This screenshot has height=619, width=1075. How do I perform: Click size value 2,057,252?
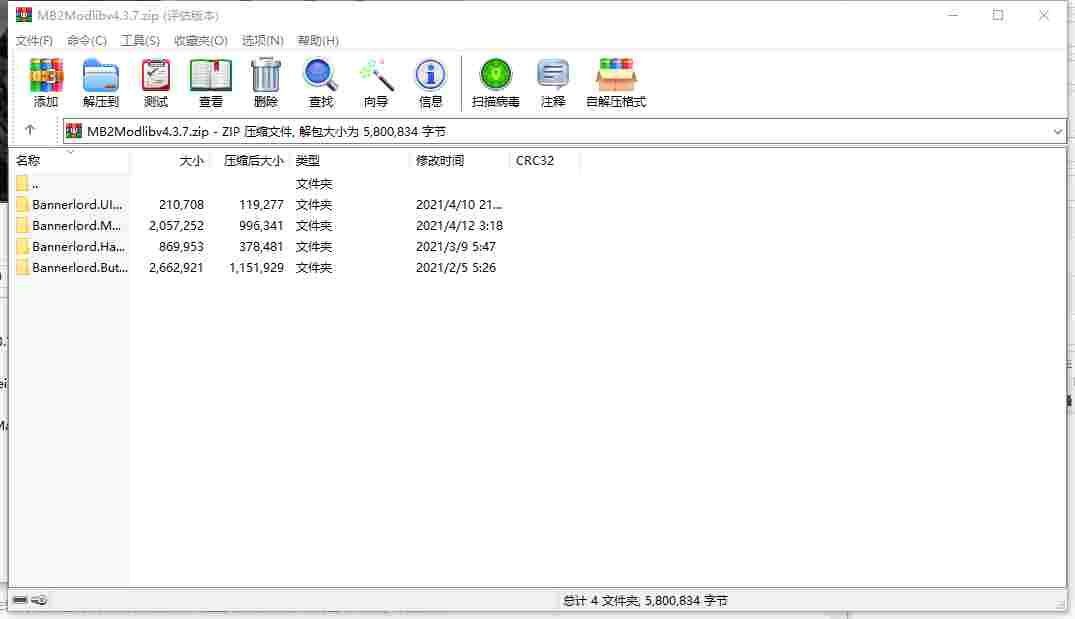click(x=176, y=226)
